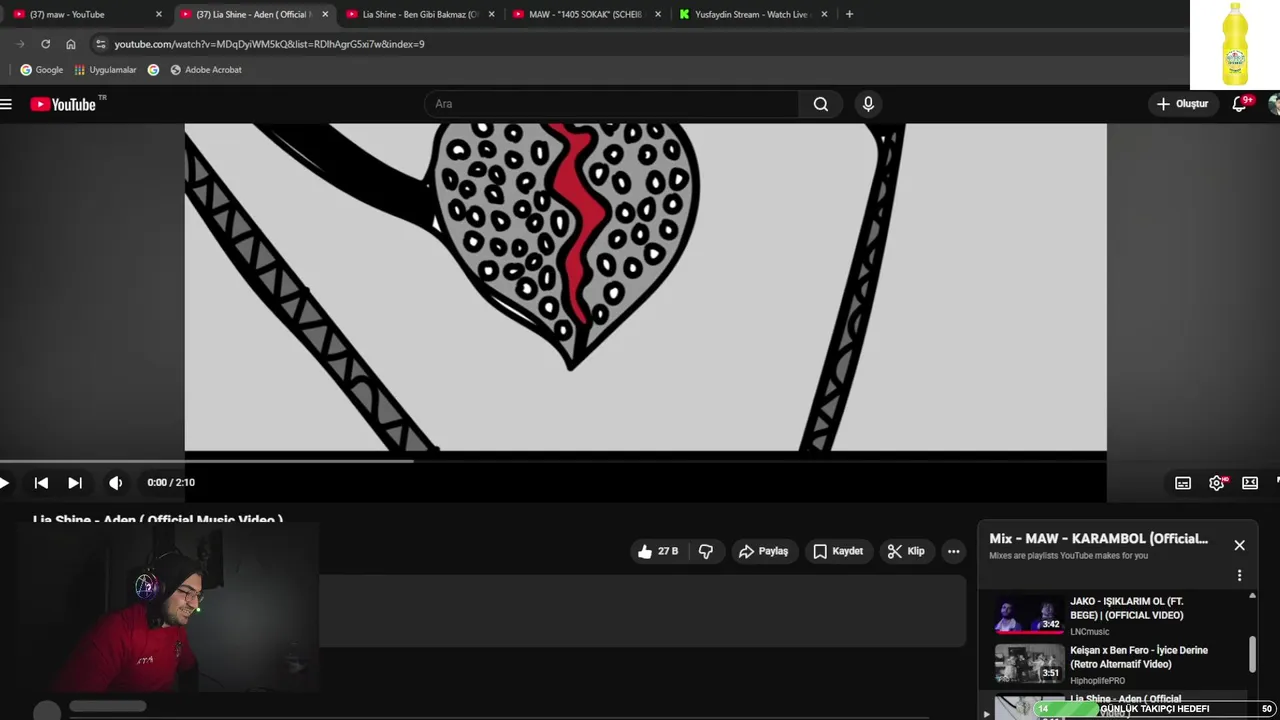Close the Yusfaydin Stream tab
This screenshot has height=720, width=1280.
click(x=824, y=14)
